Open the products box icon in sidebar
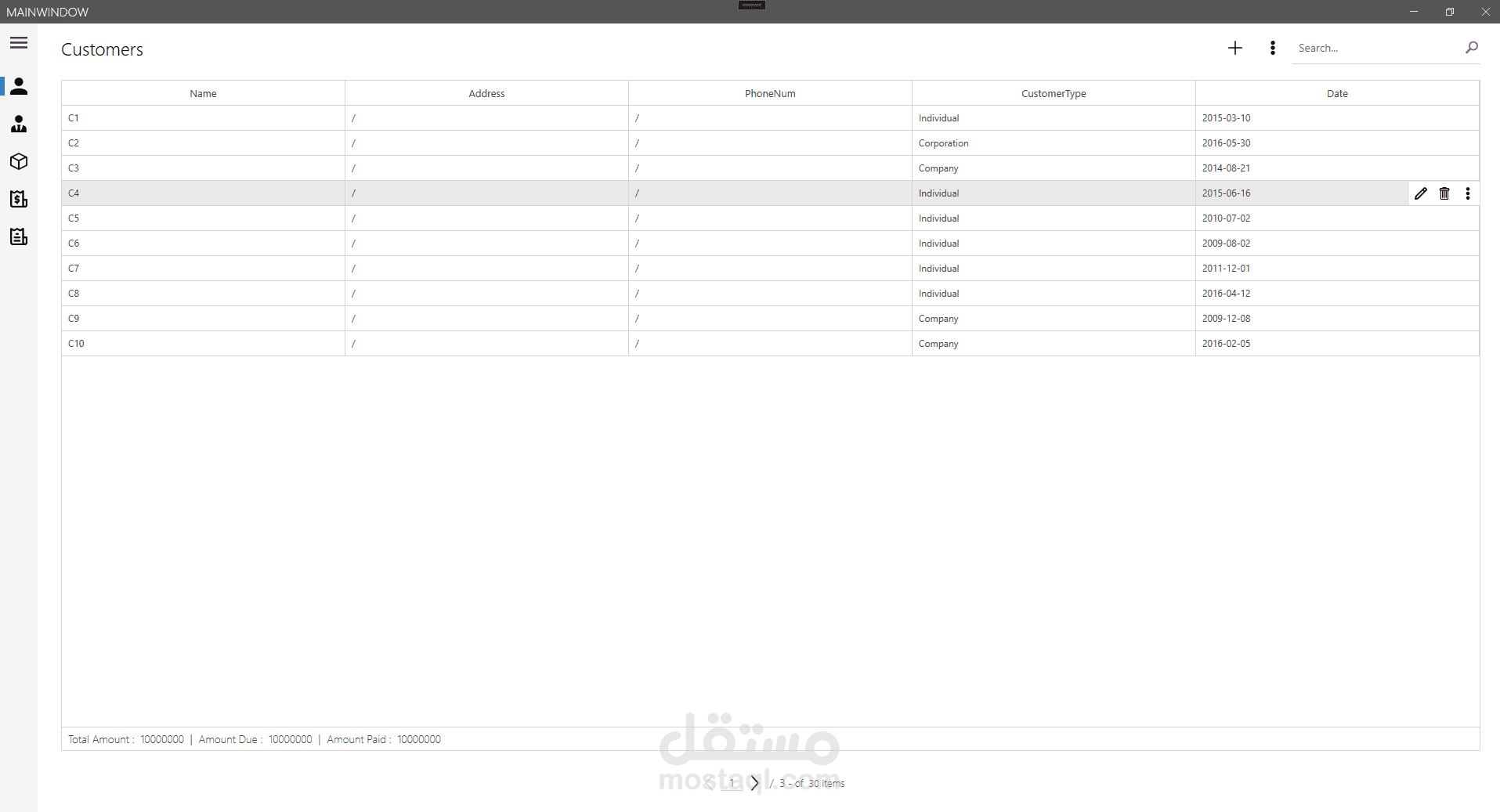The image size is (1500, 812). (19, 161)
